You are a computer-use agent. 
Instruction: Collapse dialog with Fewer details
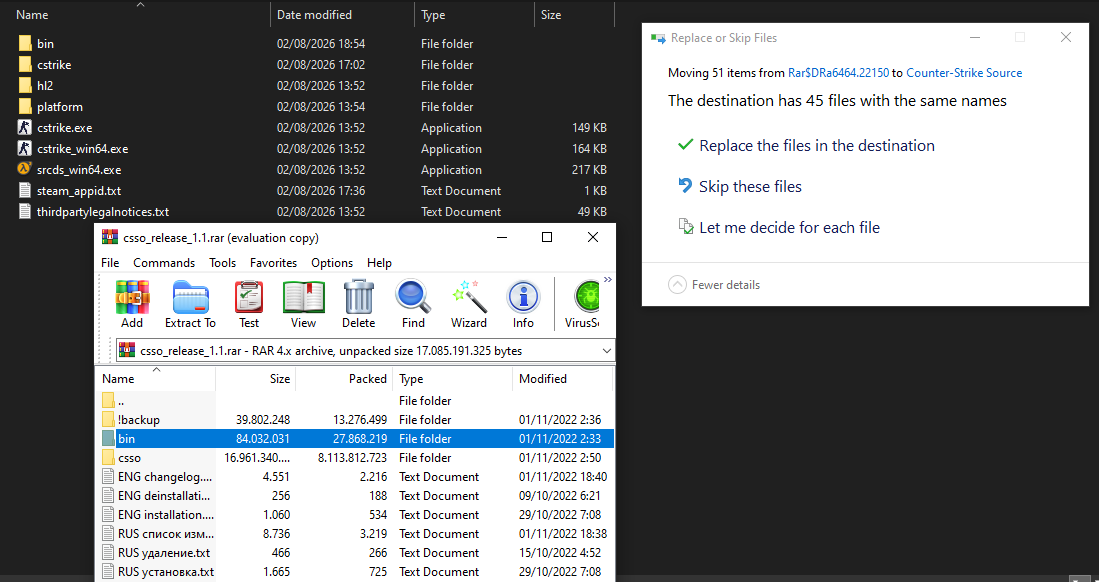point(714,285)
